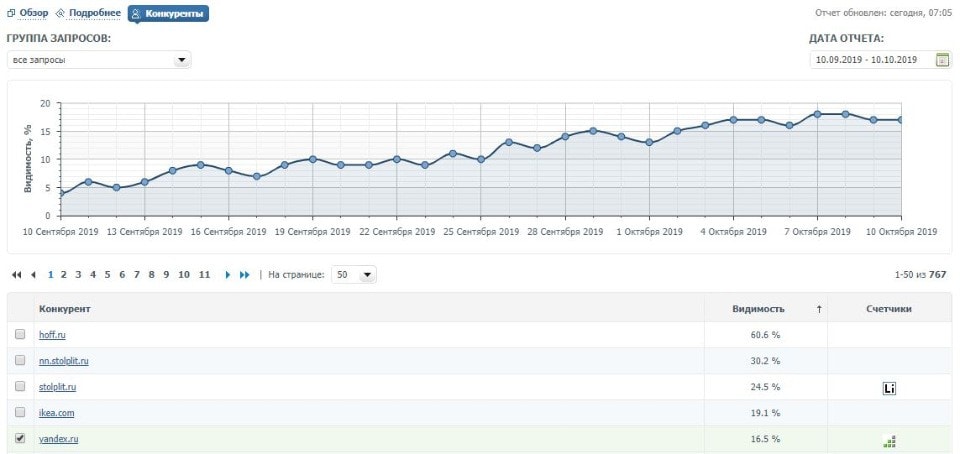Go to page 5
Viewport: 960px width, 454px height.
[107, 275]
